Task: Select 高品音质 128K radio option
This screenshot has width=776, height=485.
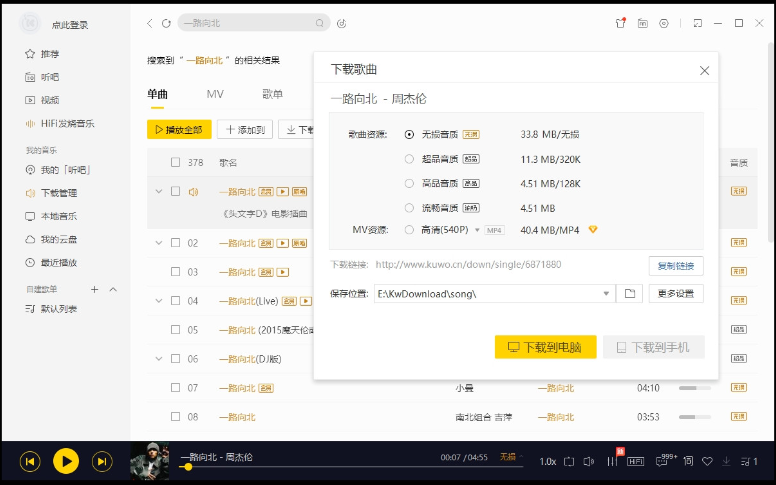Action: (x=409, y=183)
